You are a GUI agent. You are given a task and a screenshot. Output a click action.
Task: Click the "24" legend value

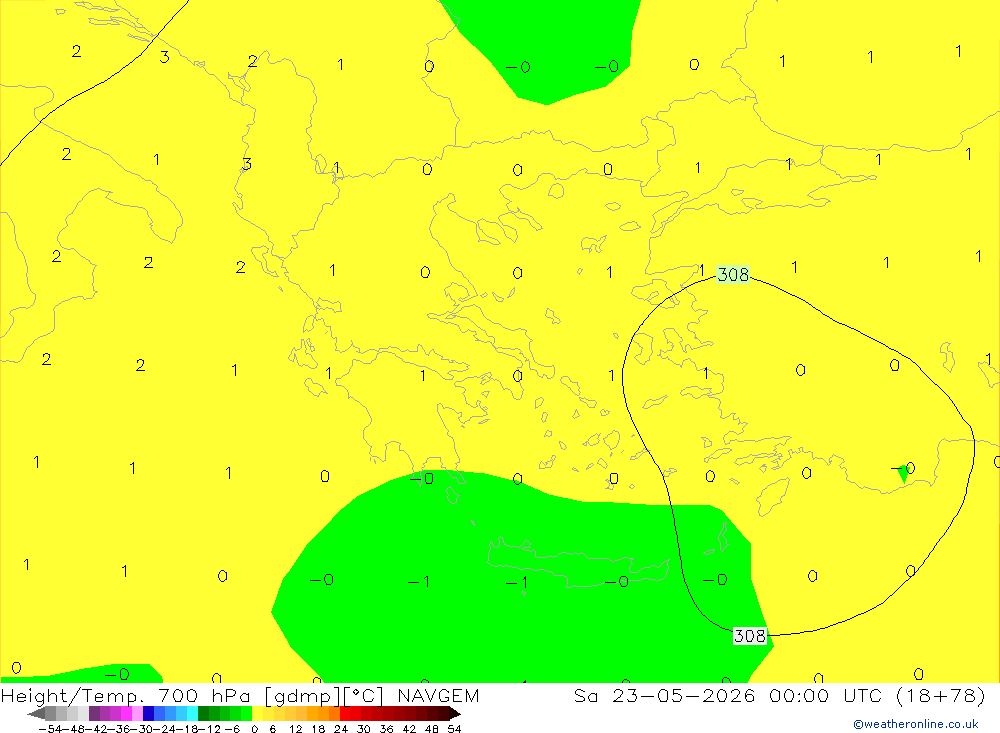[341, 729]
